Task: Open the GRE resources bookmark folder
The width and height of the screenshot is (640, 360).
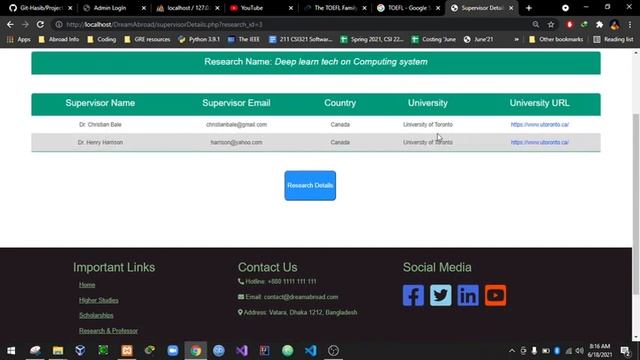Action: point(147,39)
